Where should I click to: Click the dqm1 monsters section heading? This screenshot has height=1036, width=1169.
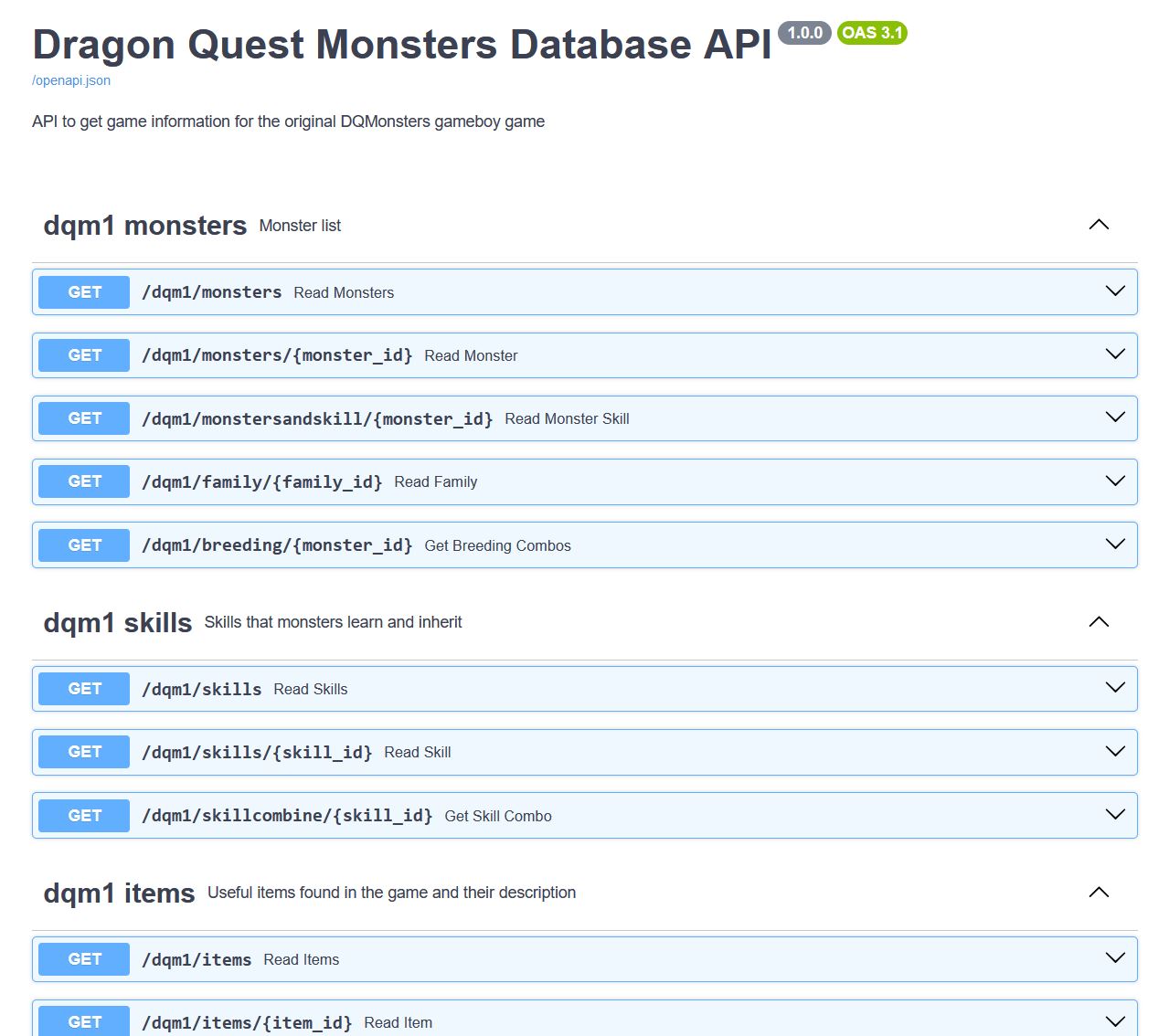(145, 225)
